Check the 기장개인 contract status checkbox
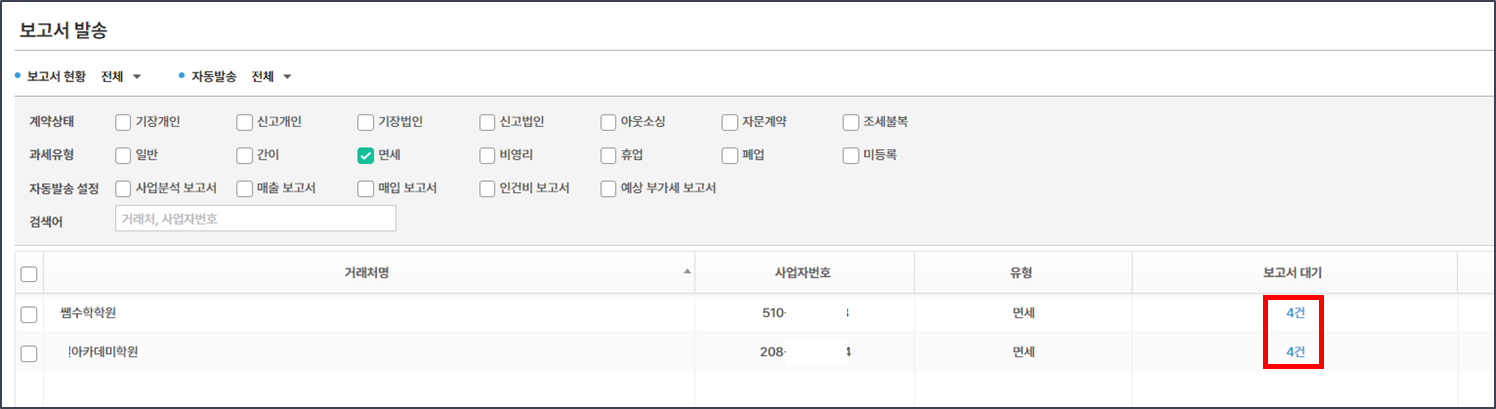1496x409 pixels. 123,123
